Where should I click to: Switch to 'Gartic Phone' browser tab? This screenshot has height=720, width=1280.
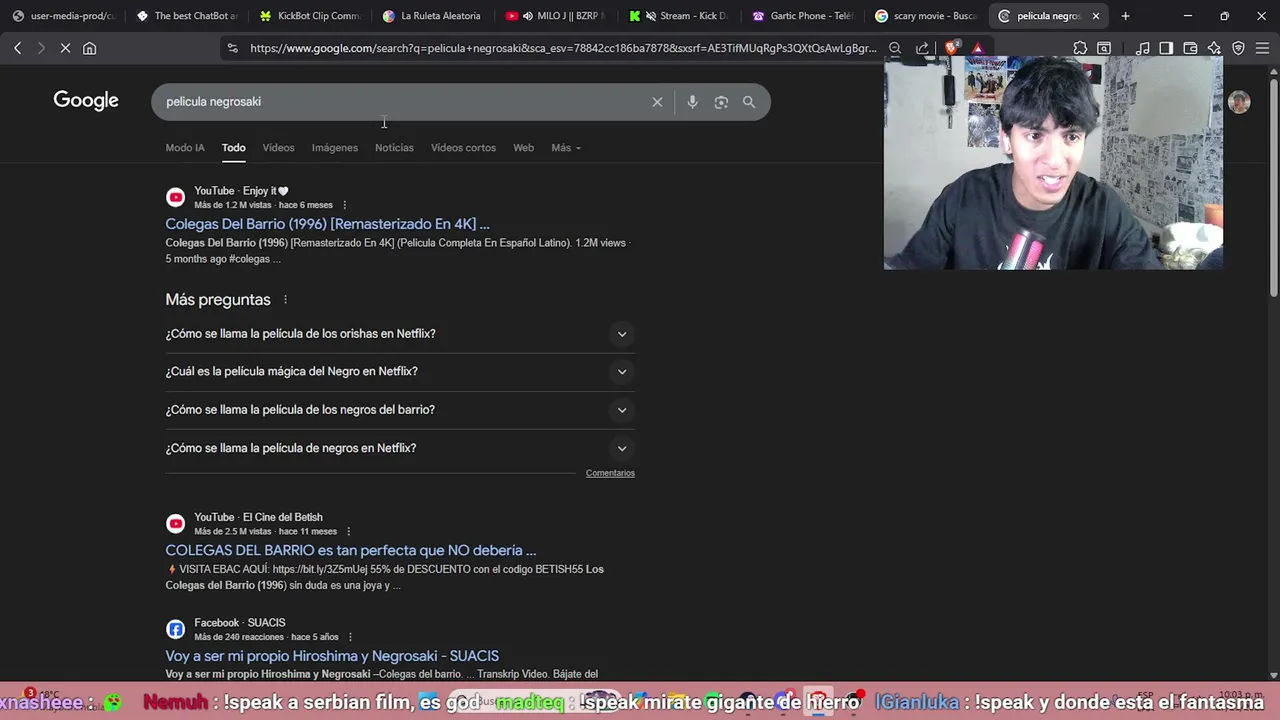(x=804, y=16)
